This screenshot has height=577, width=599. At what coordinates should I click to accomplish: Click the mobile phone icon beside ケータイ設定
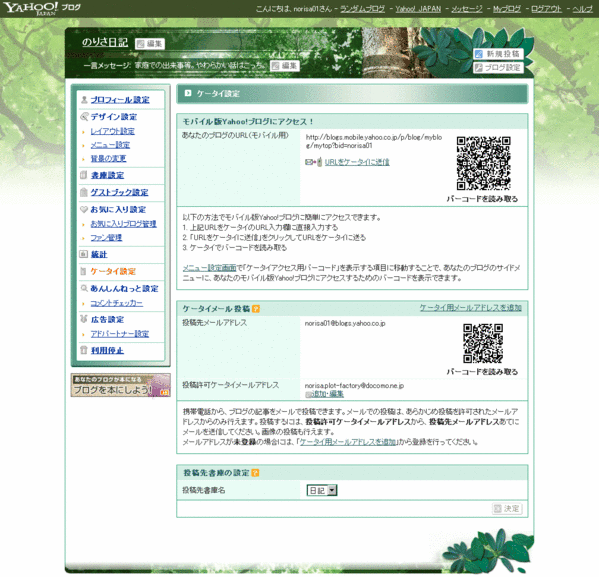coord(83,271)
